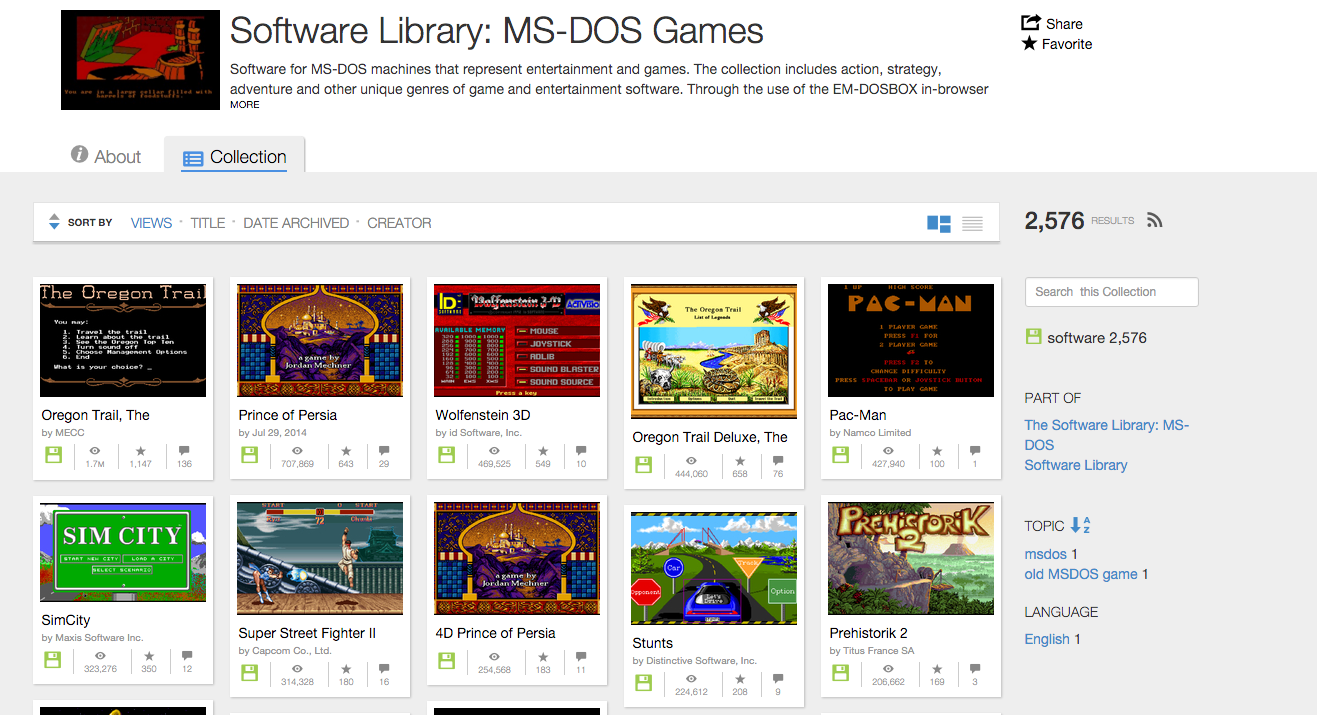
Task: Click the TOPIC alphabetical sort icon
Action: [x=1080, y=525]
